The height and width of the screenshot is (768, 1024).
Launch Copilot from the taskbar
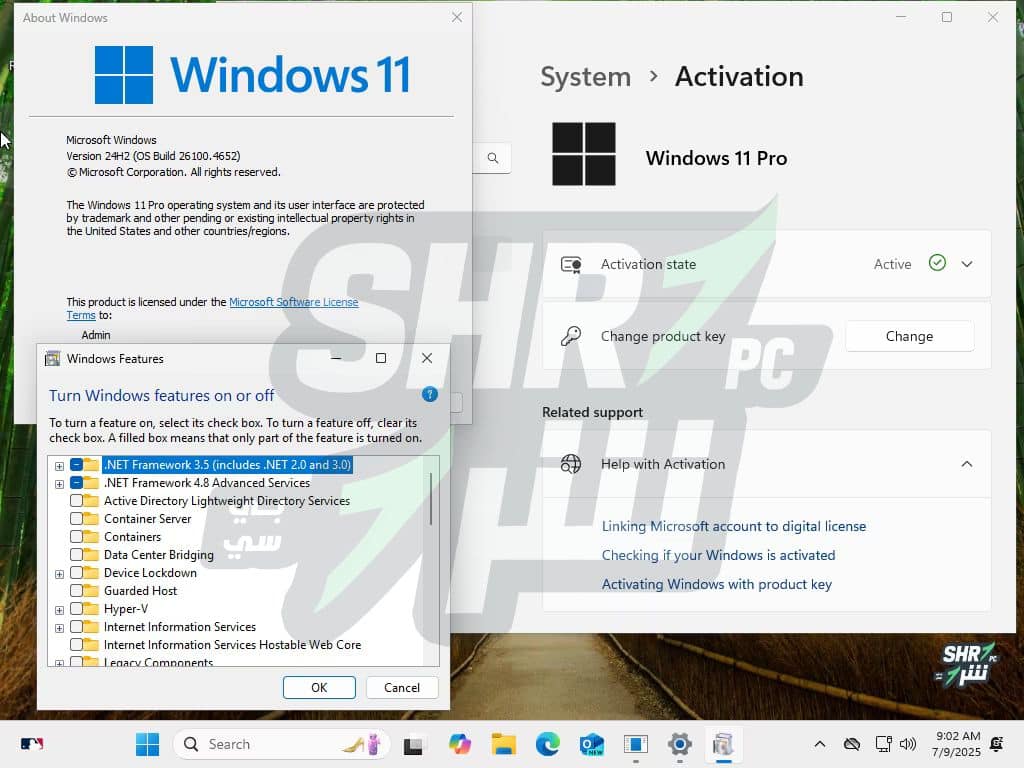coord(460,744)
